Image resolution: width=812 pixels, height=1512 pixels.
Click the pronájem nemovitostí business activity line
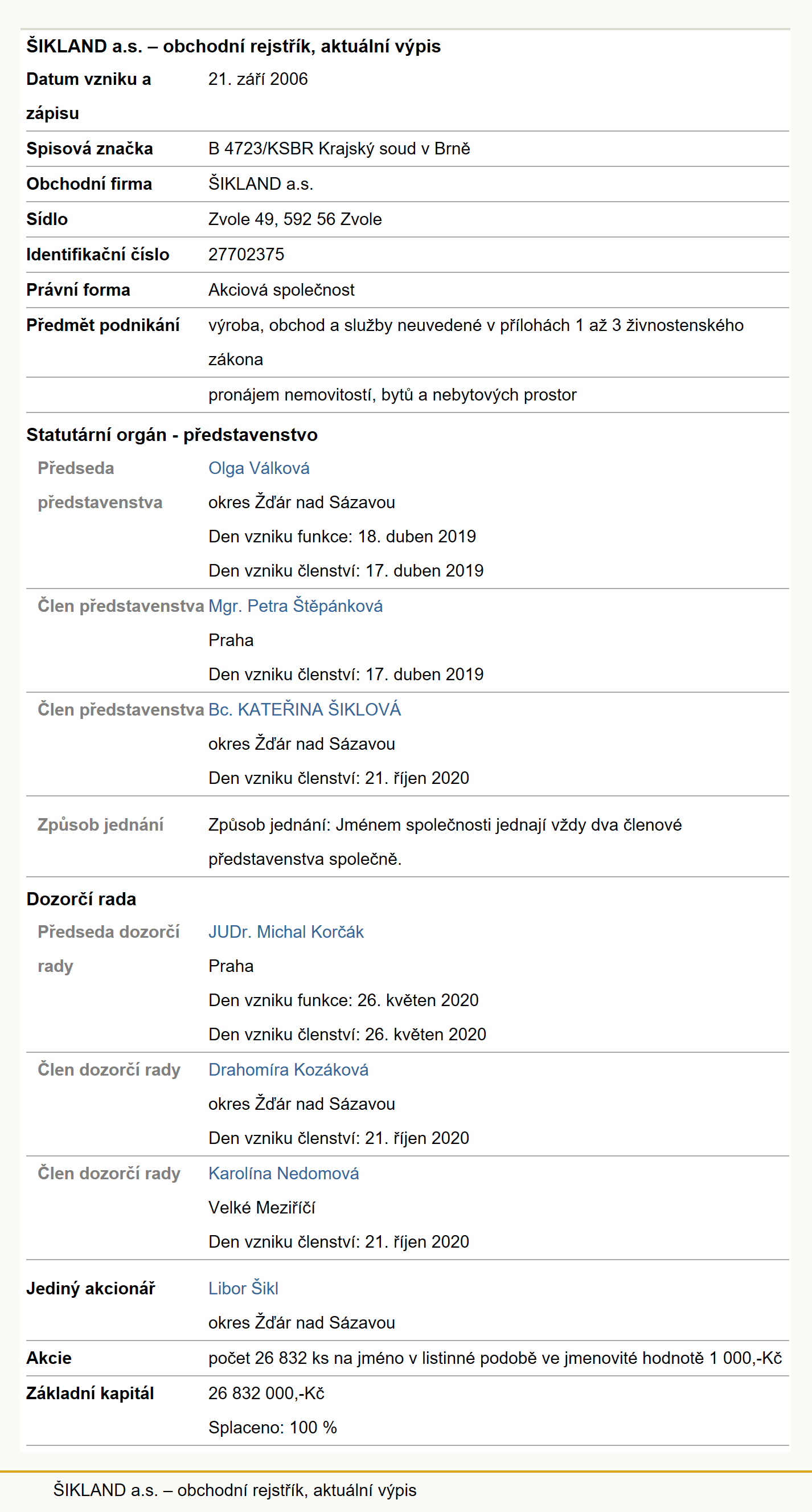click(392, 394)
